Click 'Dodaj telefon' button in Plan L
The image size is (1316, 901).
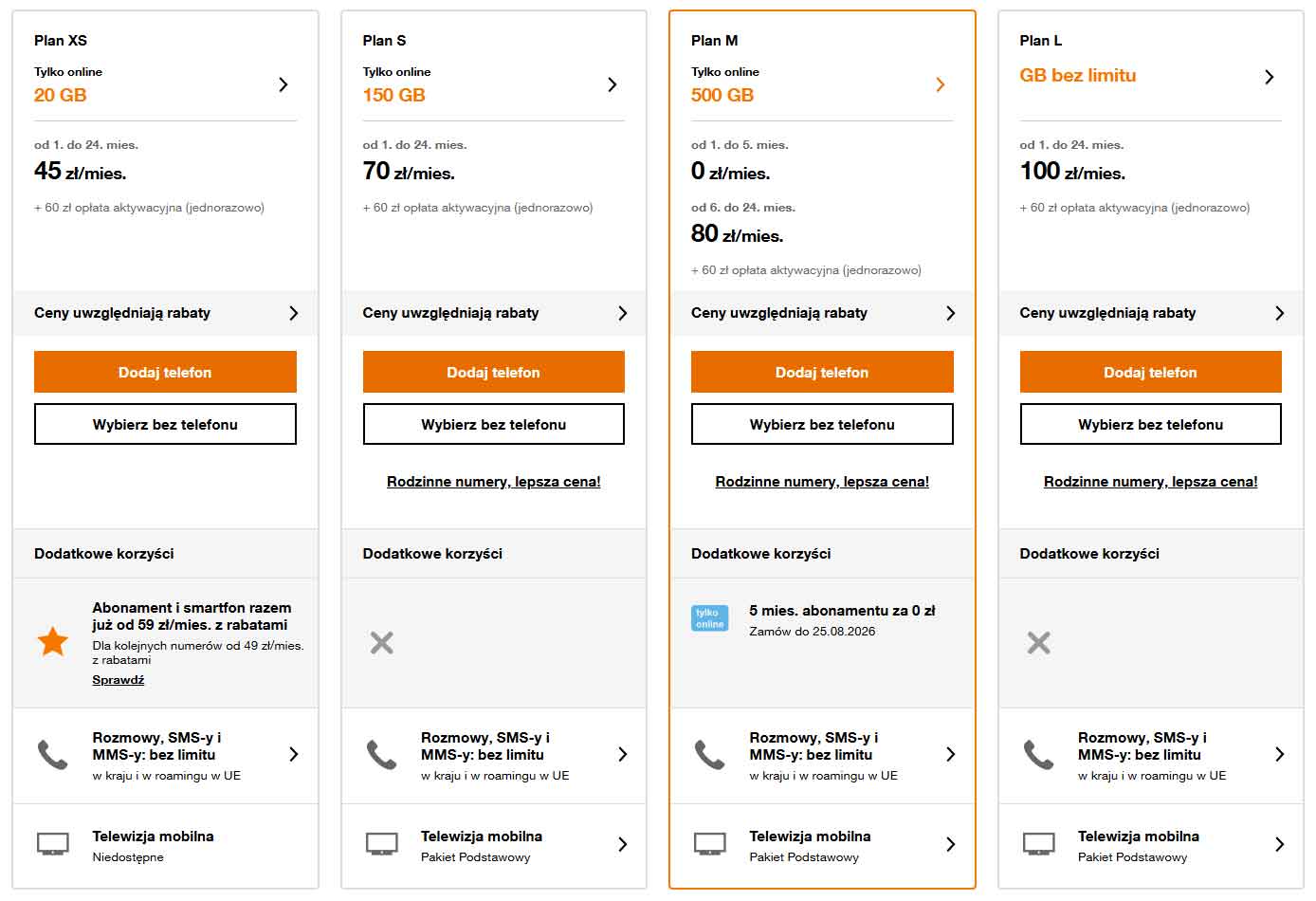[x=1150, y=372]
